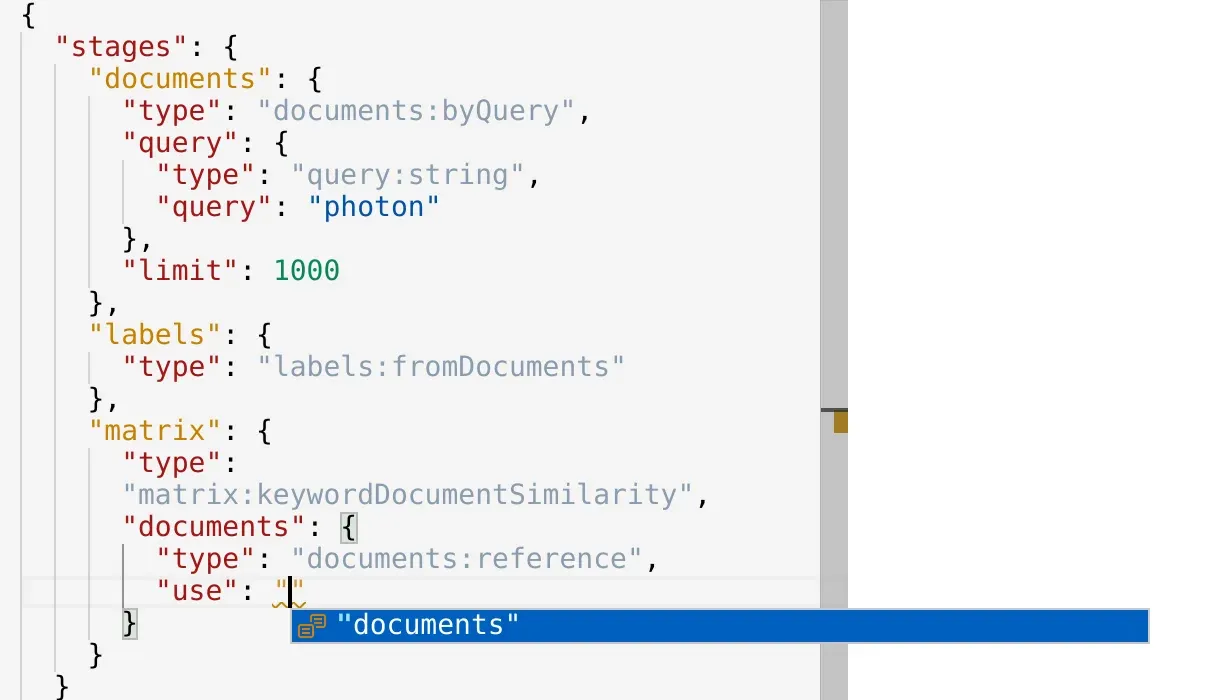Click the "matrix:keywordDocumentSimilarity" value

point(408,494)
